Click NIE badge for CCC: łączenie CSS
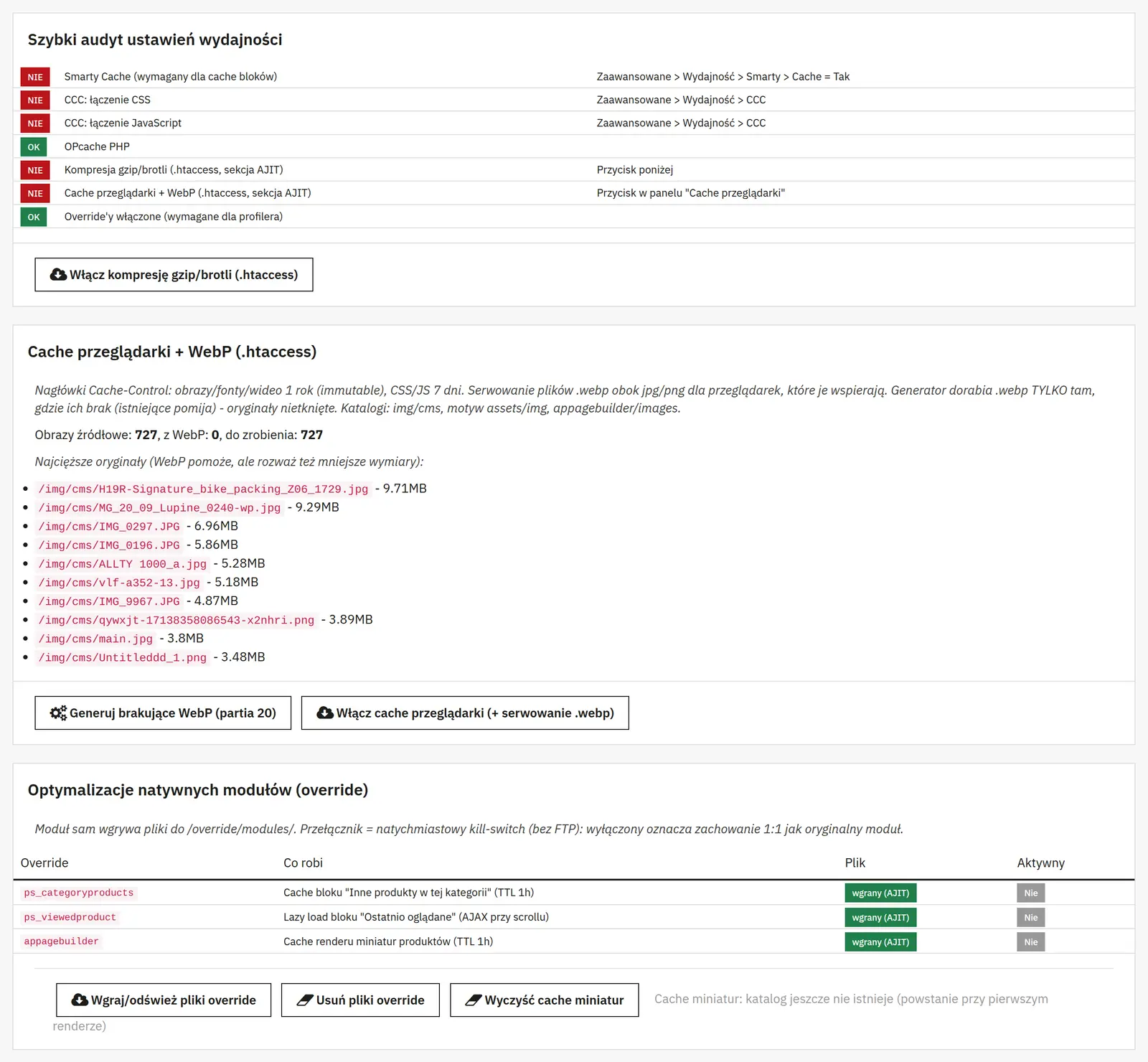This screenshot has width=1148, height=1062. [x=35, y=100]
